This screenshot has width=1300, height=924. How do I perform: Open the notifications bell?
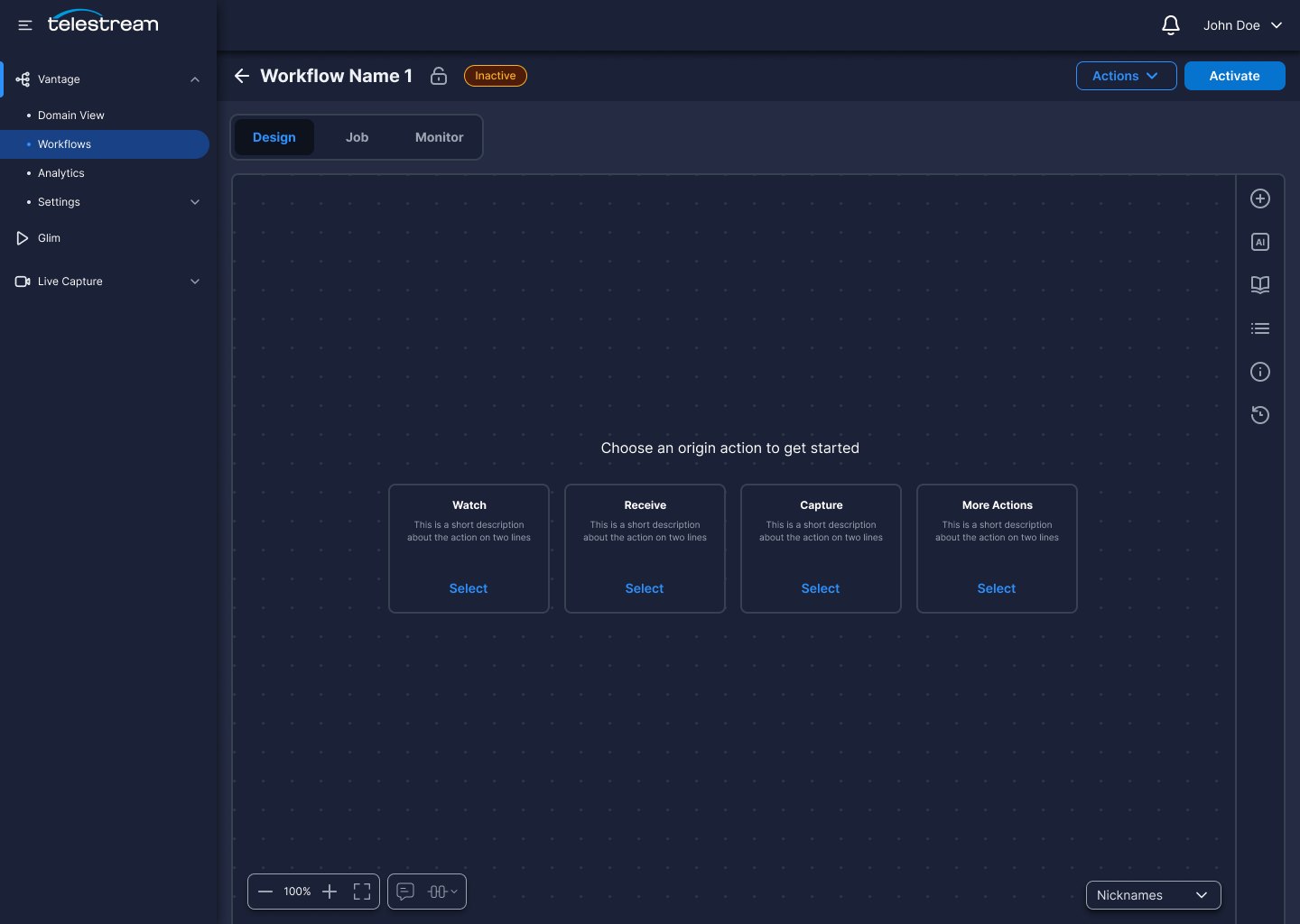point(1171,25)
